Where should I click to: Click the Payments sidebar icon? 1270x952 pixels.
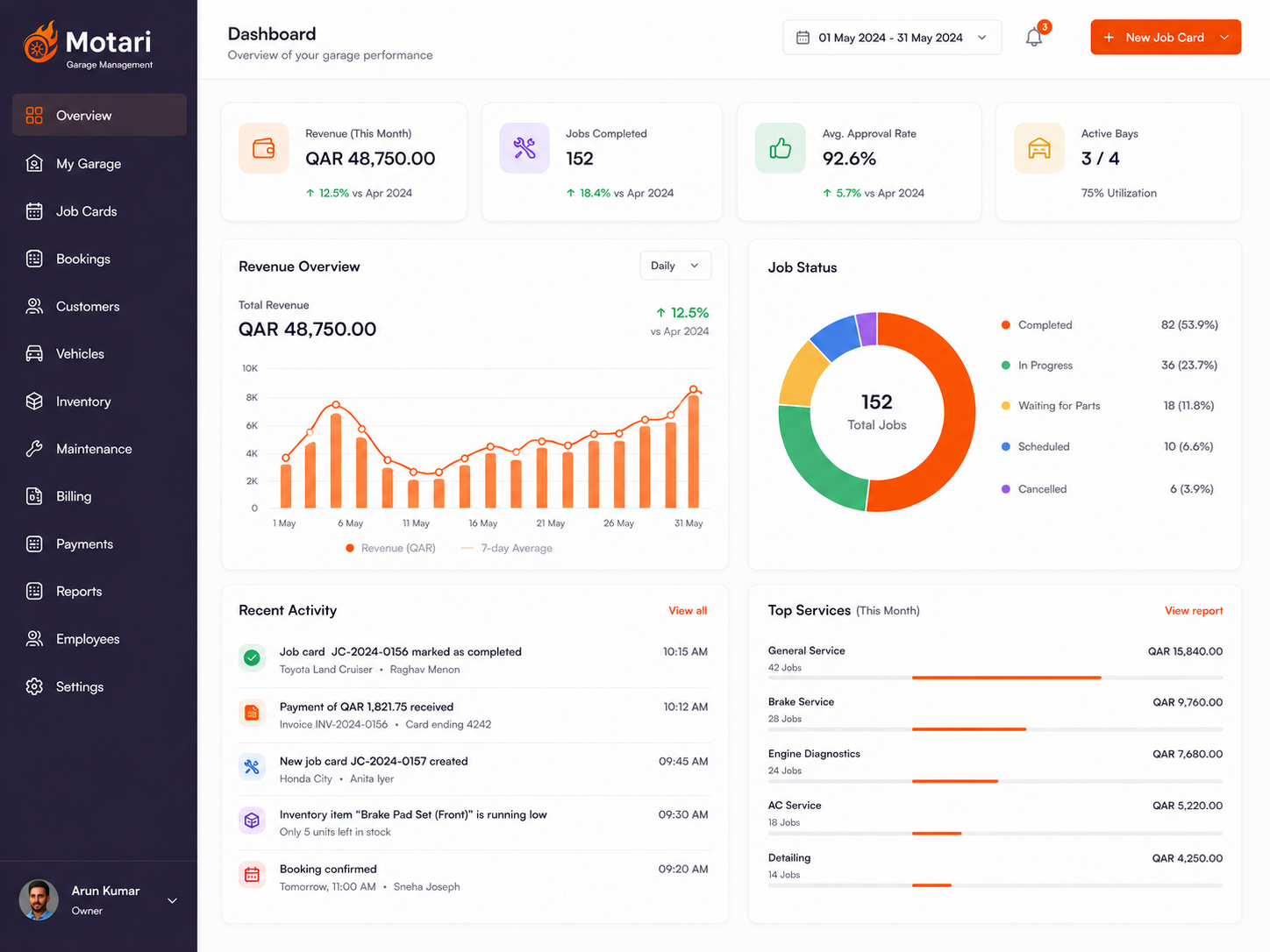click(x=34, y=543)
